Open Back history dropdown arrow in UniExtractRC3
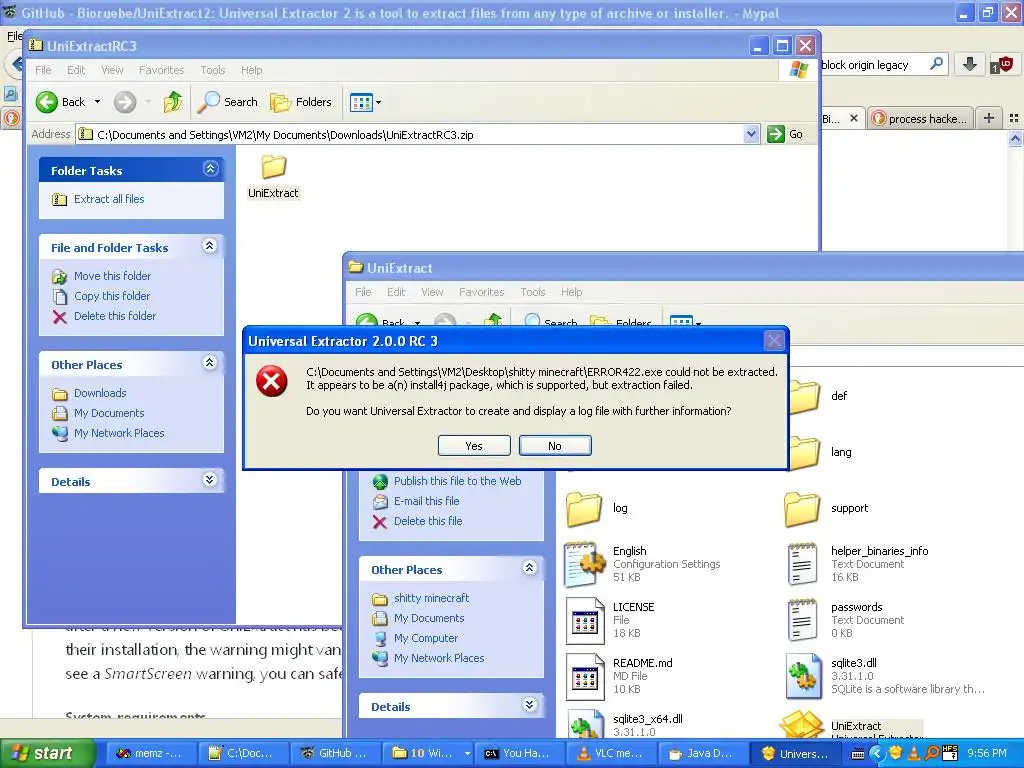This screenshot has height=768, width=1024. pos(97,102)
